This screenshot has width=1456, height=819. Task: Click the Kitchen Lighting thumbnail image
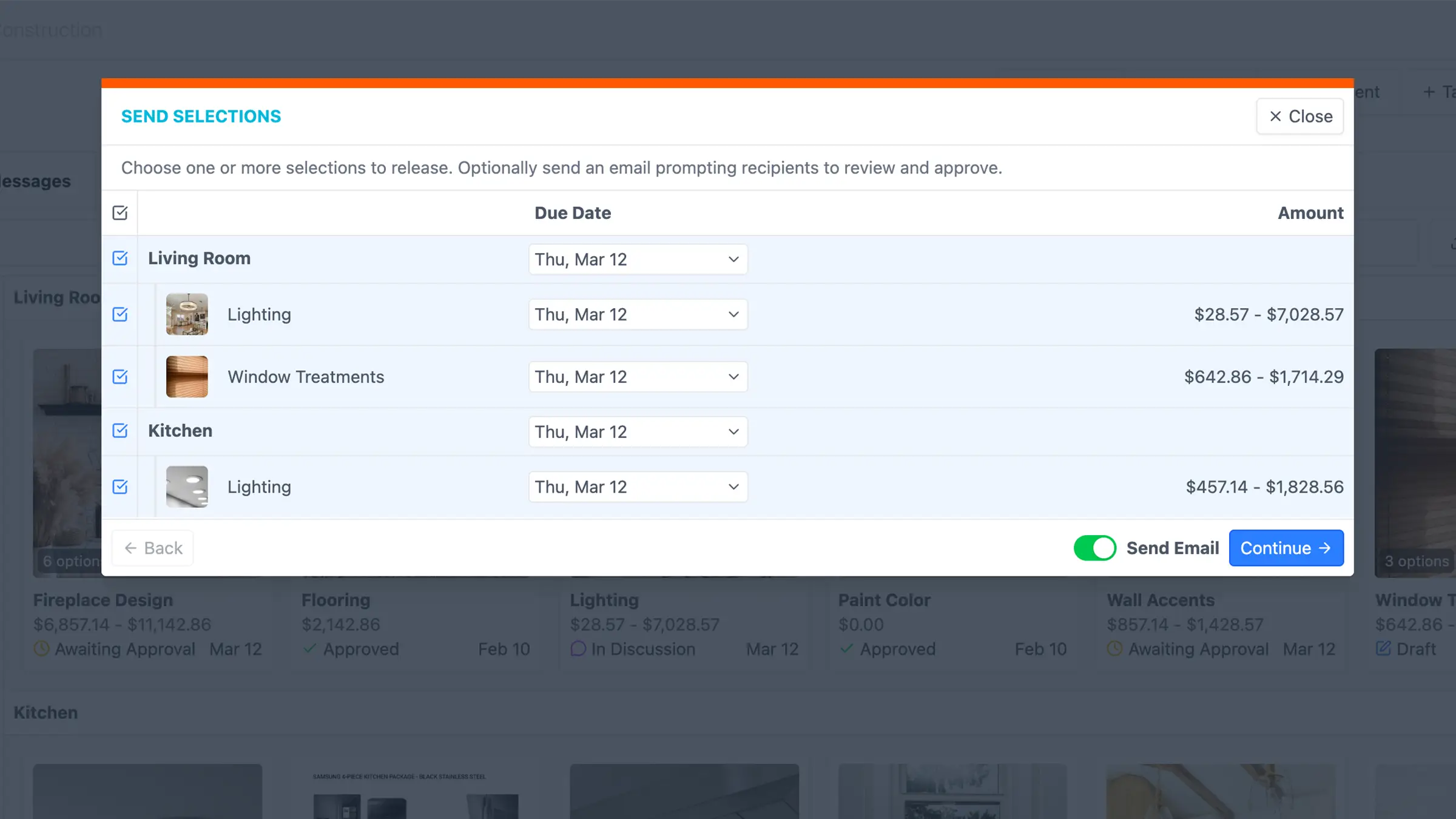coord(187,487)
